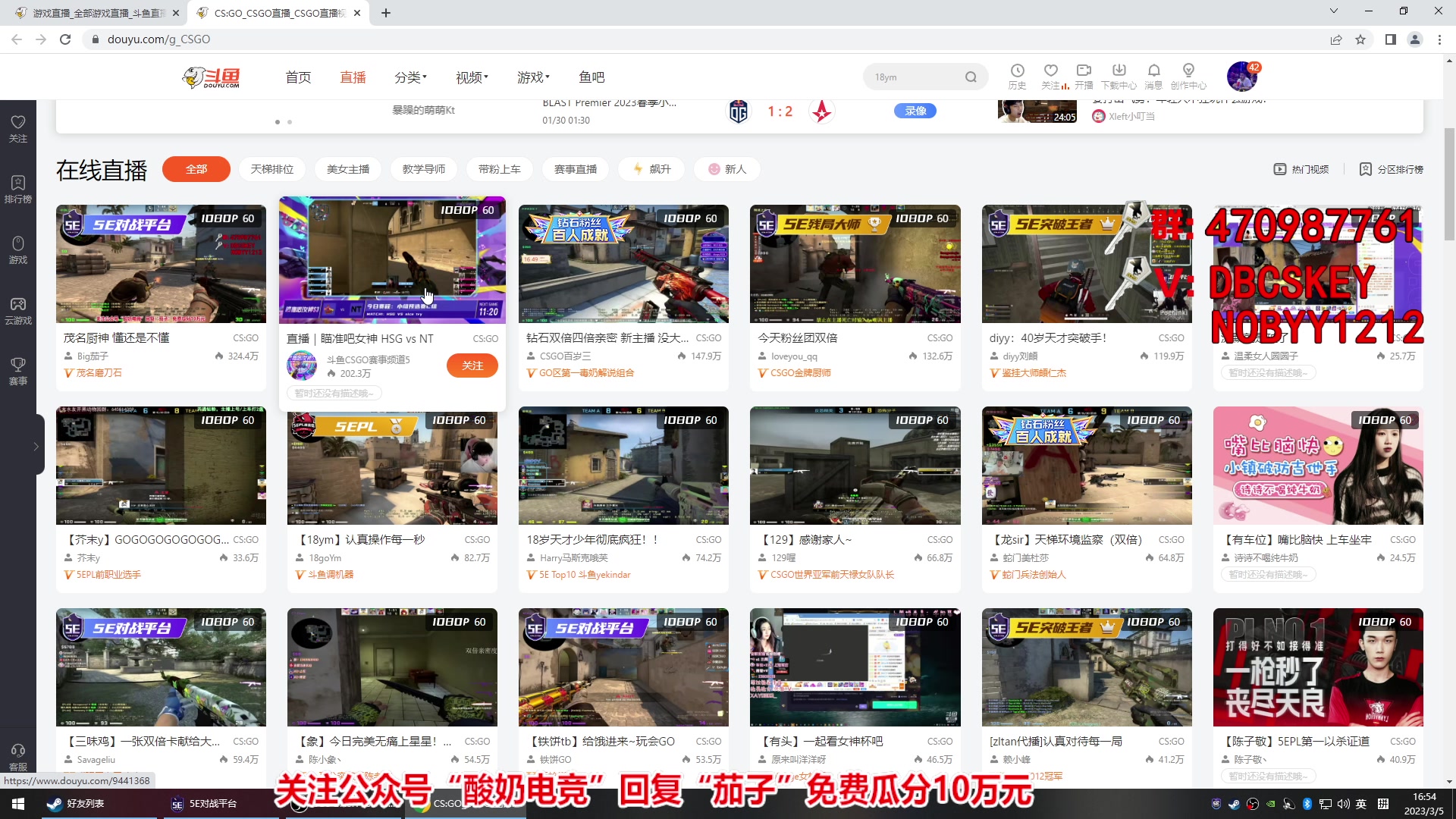
Task: Click the address bar URL
Action: point(158,39)
